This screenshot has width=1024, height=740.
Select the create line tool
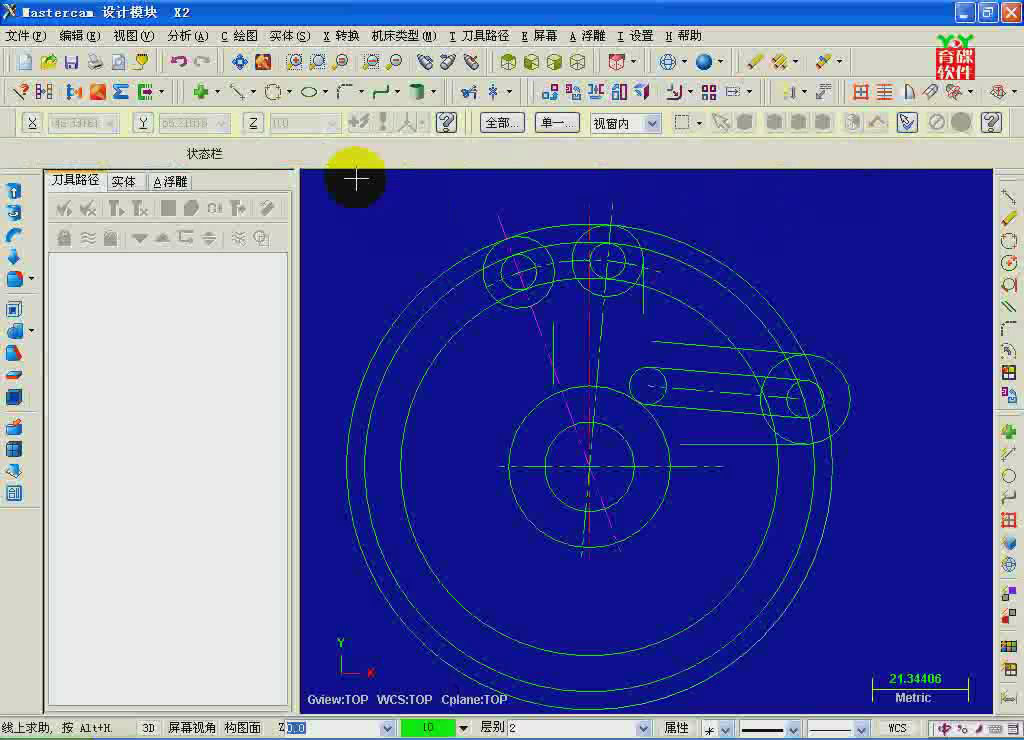pos(237,92)
